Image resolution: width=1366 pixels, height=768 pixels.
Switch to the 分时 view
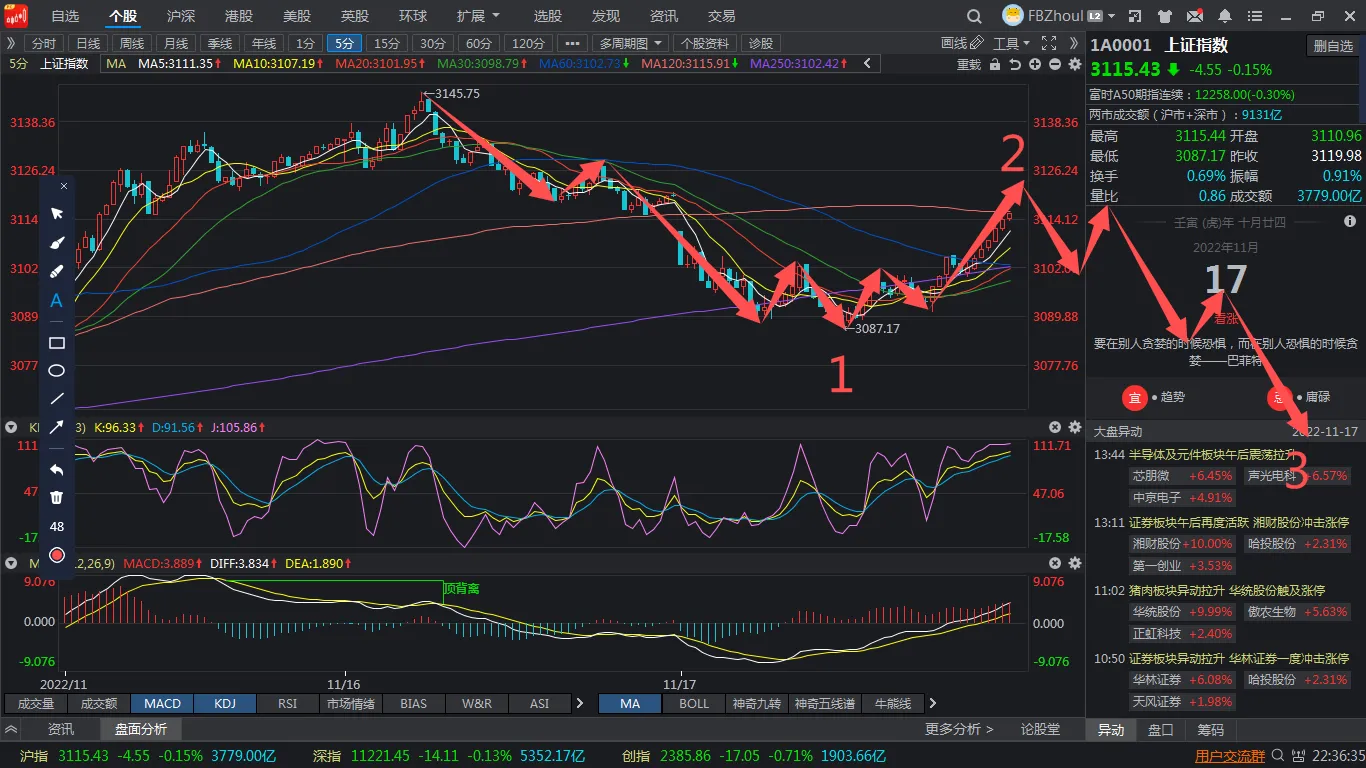(x=44, y=43)
